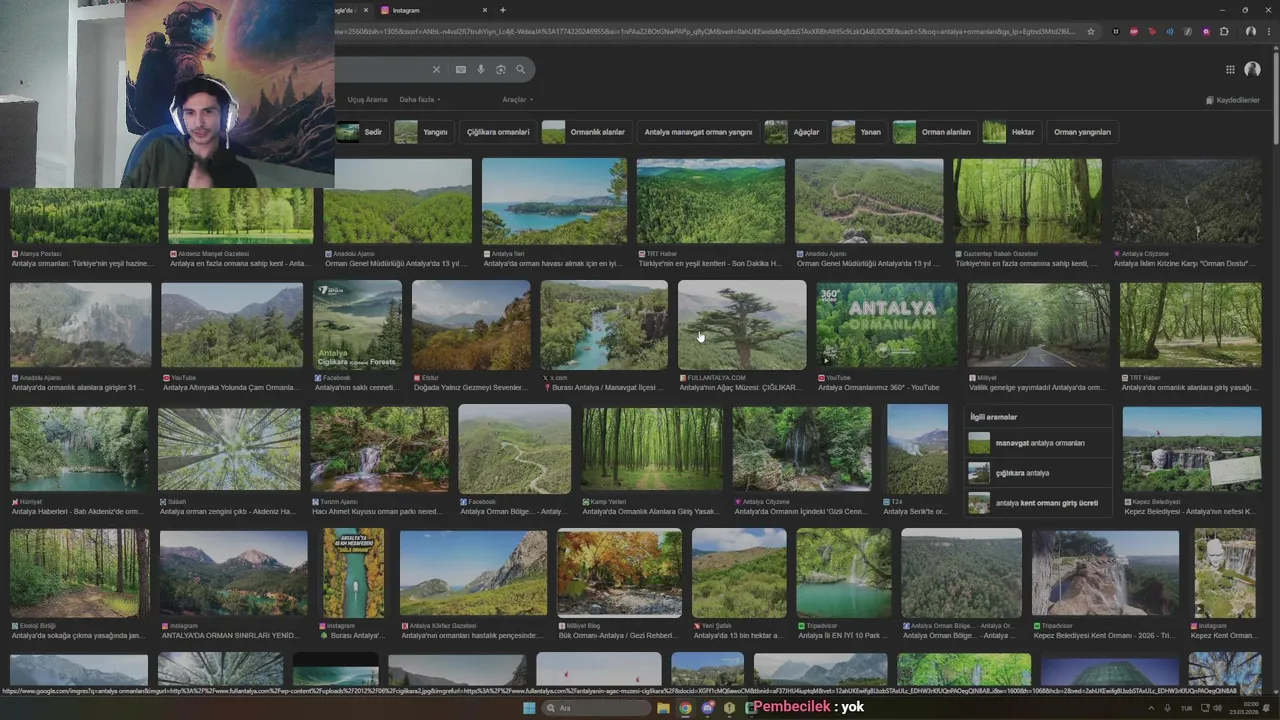The image size is (1280, 720).
Task: Open the Uçuş Arama tab
Action: (367, 100)
